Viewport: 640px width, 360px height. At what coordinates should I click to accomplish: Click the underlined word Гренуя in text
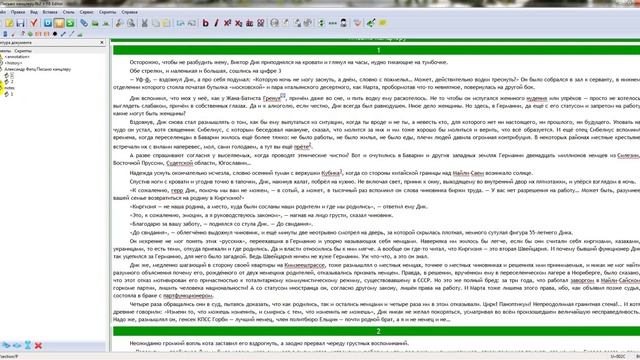click(271, 98)
